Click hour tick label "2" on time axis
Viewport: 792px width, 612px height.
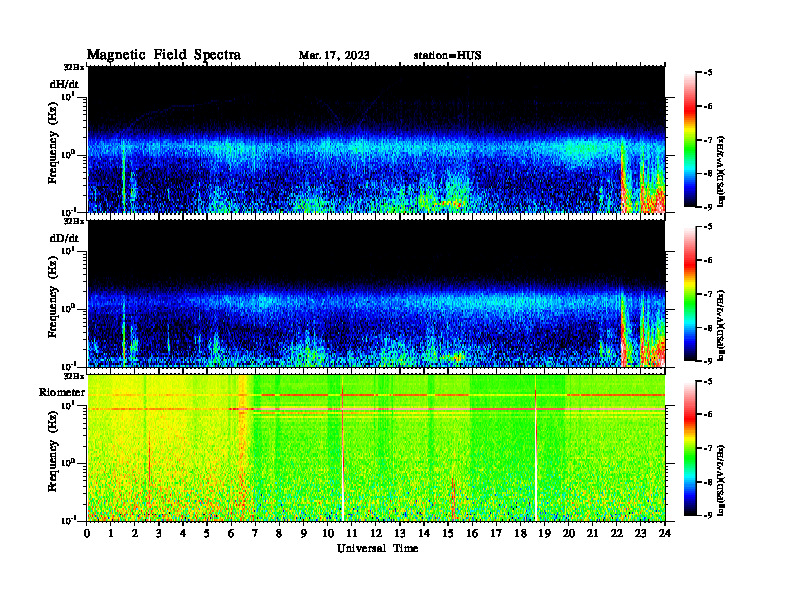point(135,533)
